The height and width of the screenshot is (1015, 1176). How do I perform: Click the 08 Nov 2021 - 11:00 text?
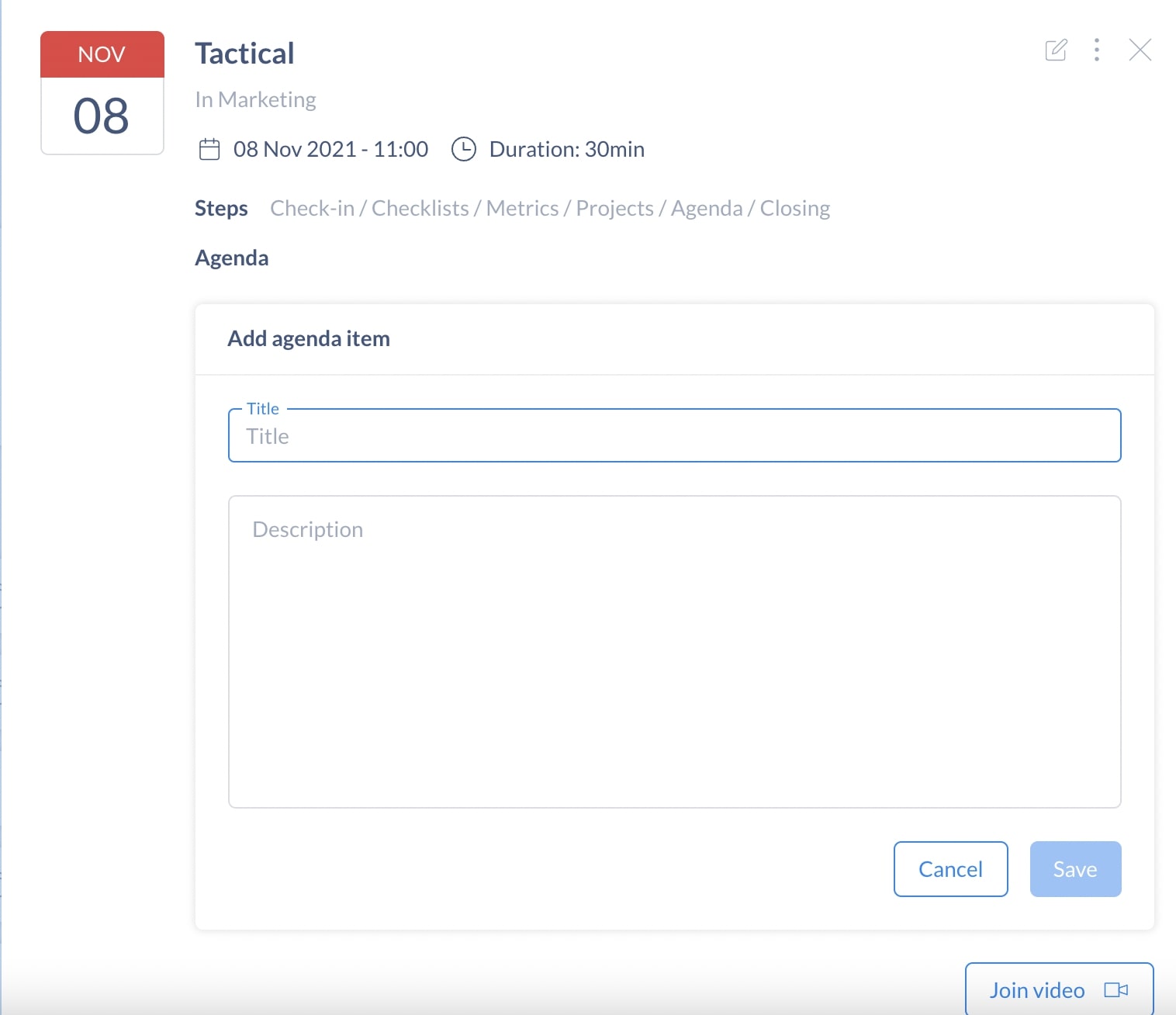pos(330,149)
